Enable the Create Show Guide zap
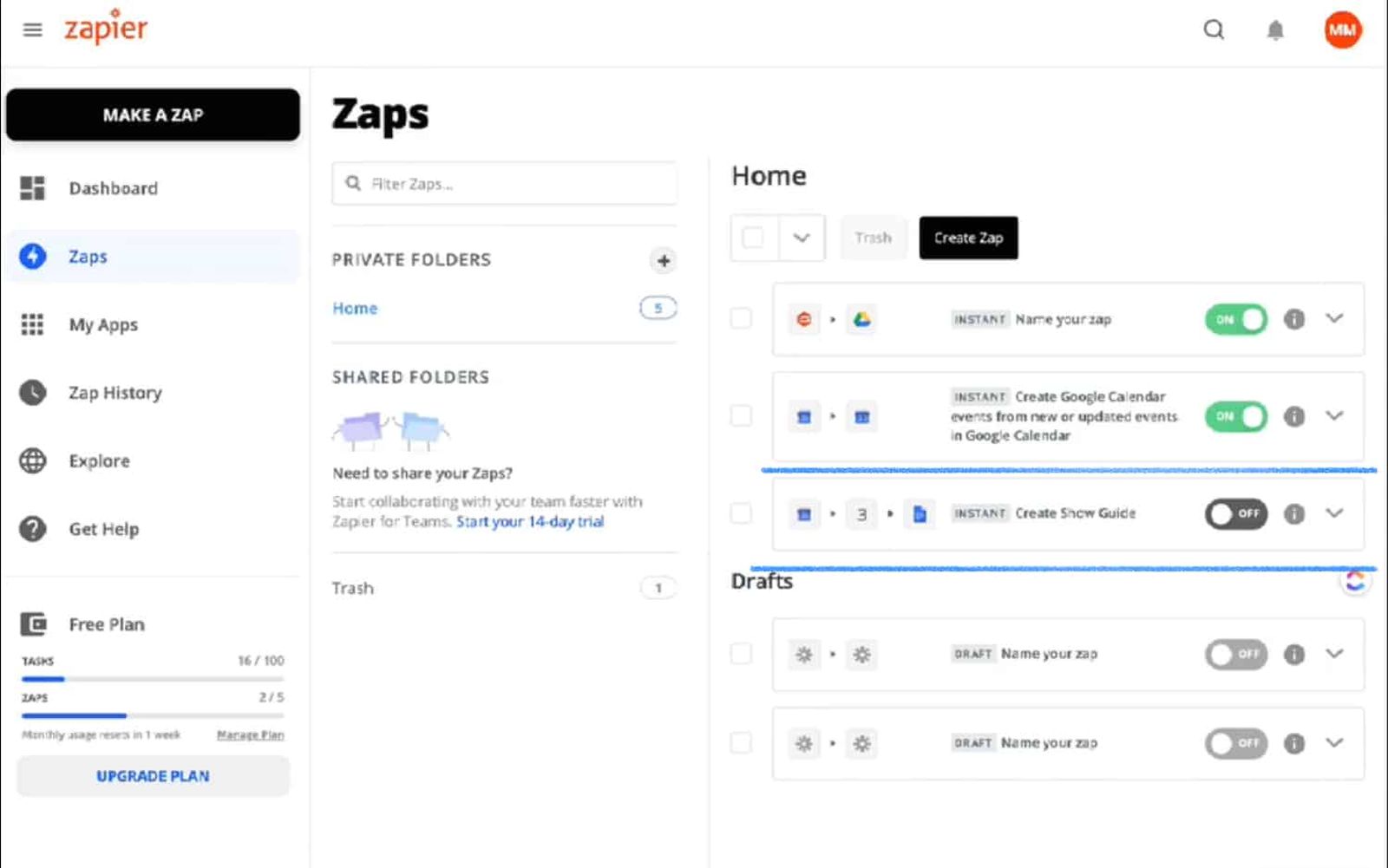The image size is (1388, 868). point(1235,513)
